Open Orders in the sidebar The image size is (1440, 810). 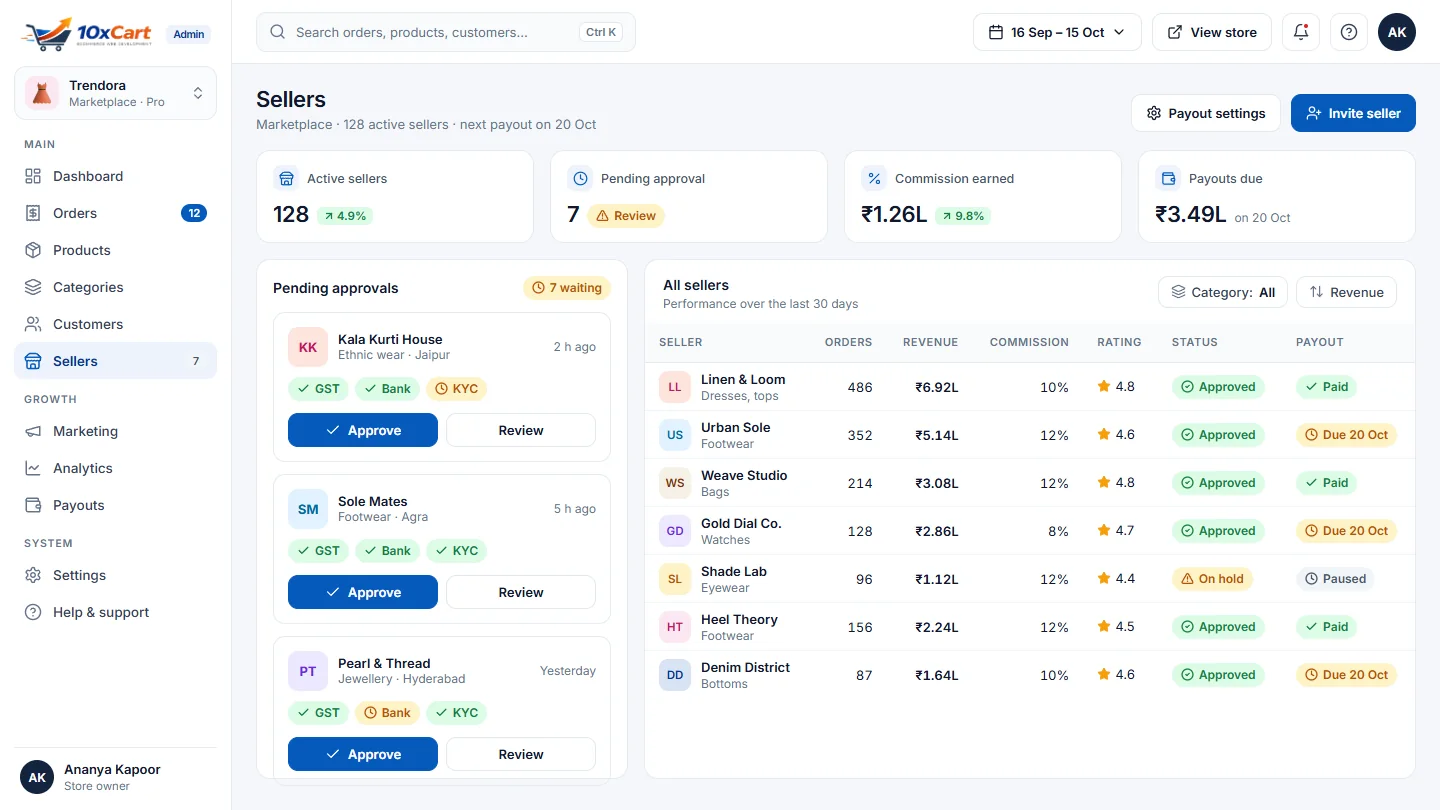pyautogui.click(x=115, y=213)
